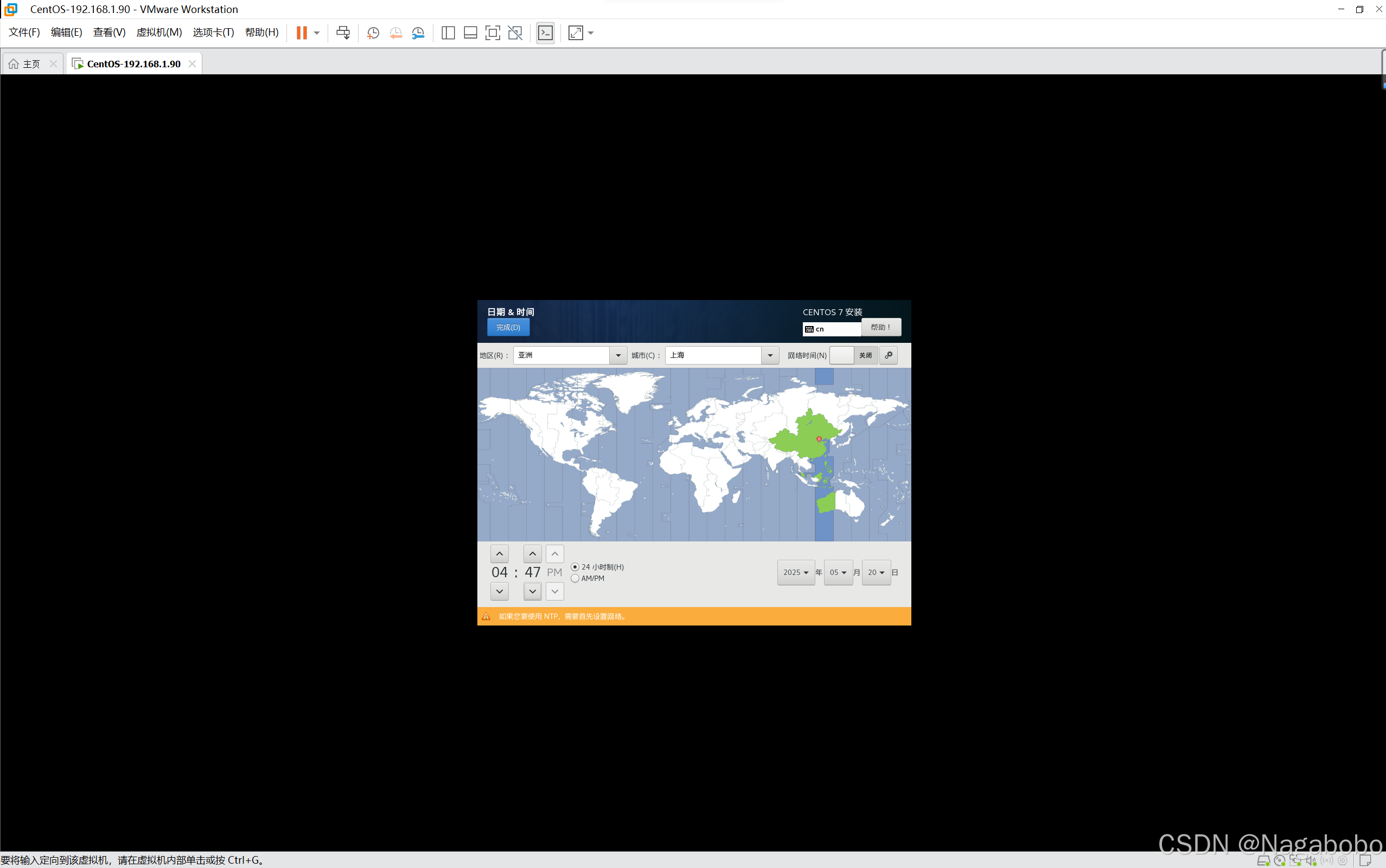Enter full screen mode icon
The width and height of the screenshot is (1386, 868).
coord(493,33)
